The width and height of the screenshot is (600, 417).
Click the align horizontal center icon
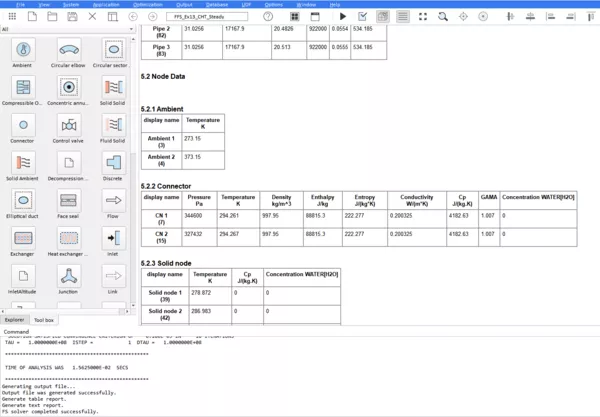tap(530, 16)
